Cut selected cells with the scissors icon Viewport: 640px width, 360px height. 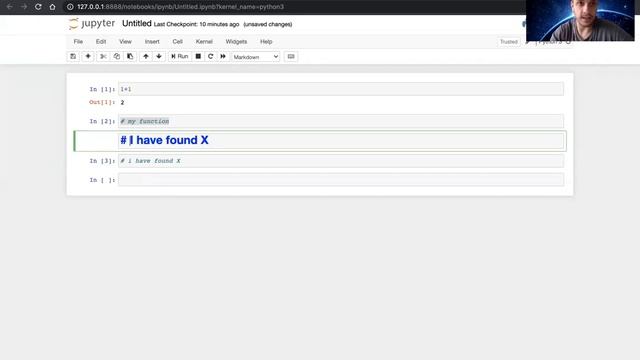103,56
